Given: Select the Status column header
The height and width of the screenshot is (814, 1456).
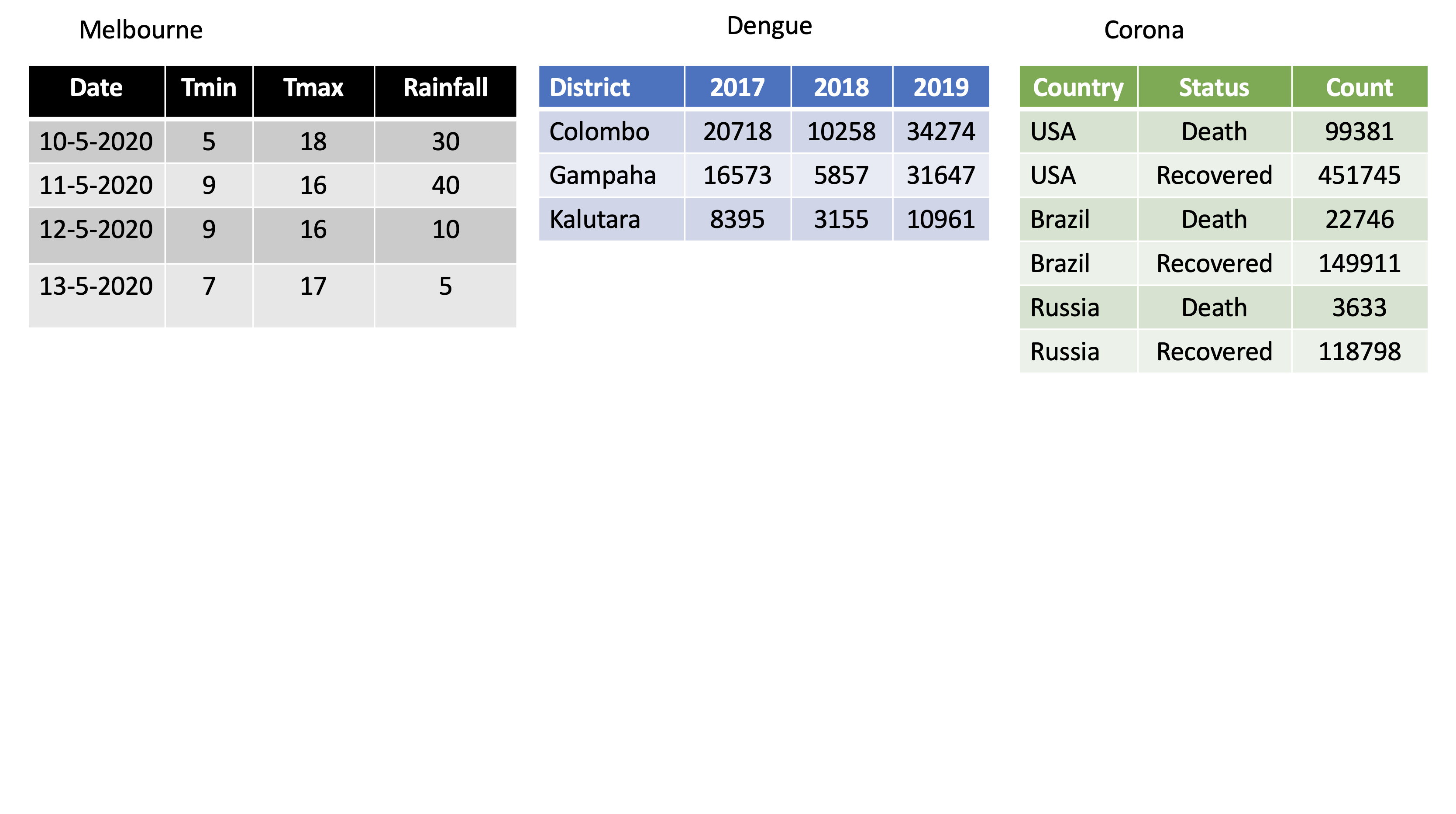Looking at the screenshot, I should (x=1214, y=88).
